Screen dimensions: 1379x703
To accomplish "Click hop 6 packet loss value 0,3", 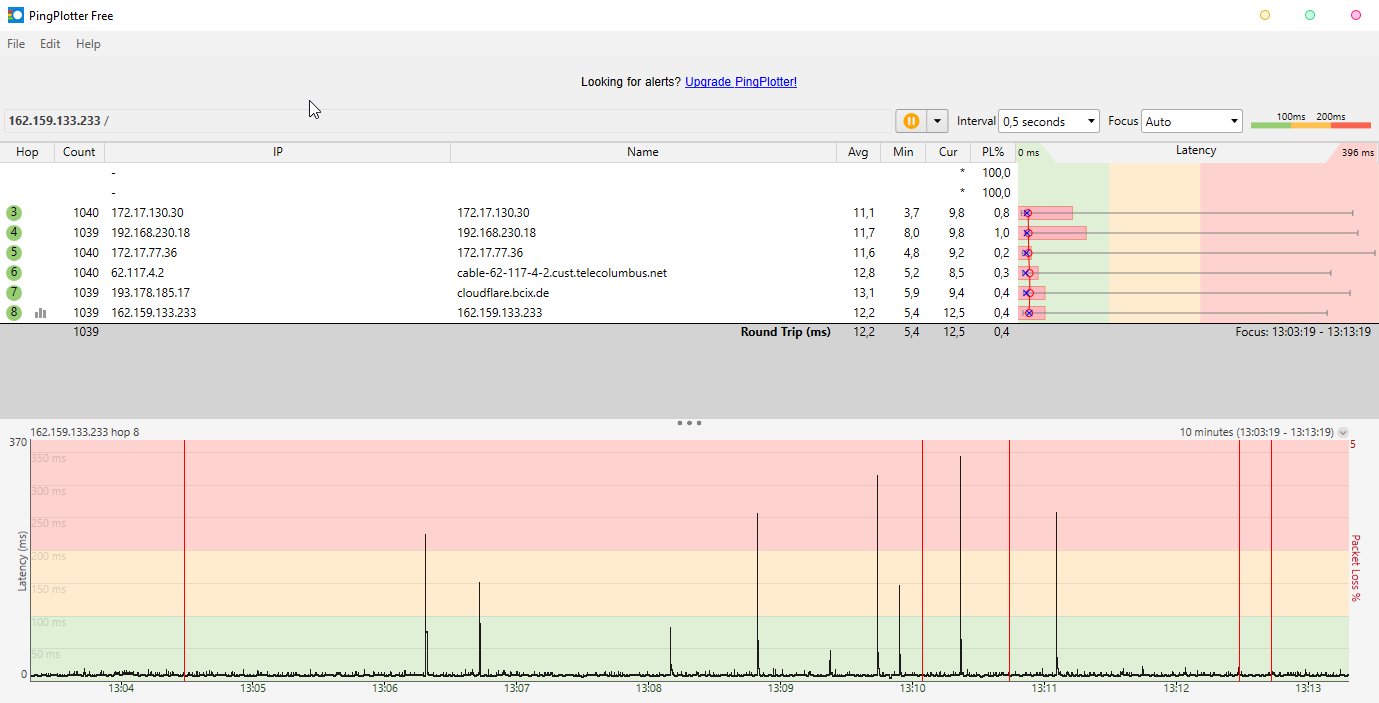I will click(1001, 273).
